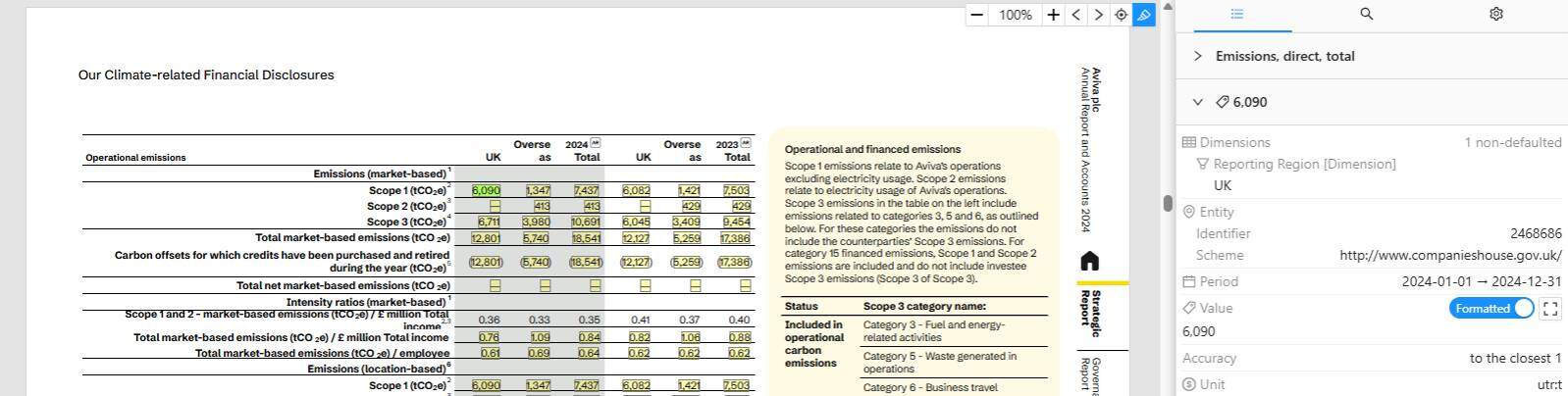
Task: Click the Operational and financed emissions heading
Action: (x=872, y=149)
